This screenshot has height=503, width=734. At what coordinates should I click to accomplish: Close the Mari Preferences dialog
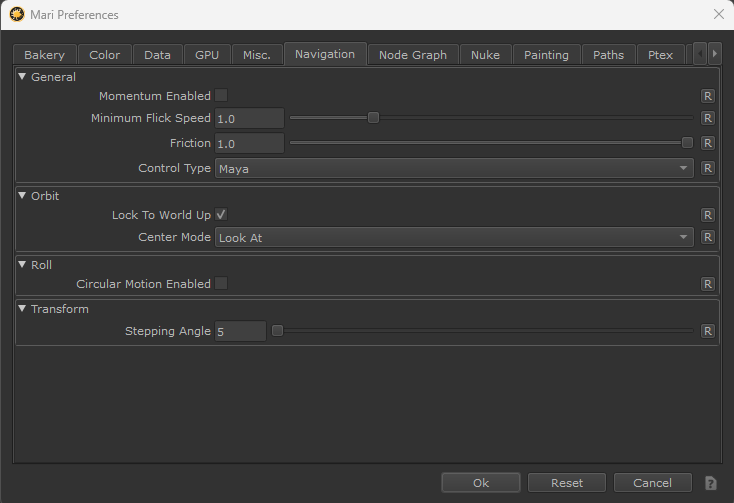coord(719,15)
